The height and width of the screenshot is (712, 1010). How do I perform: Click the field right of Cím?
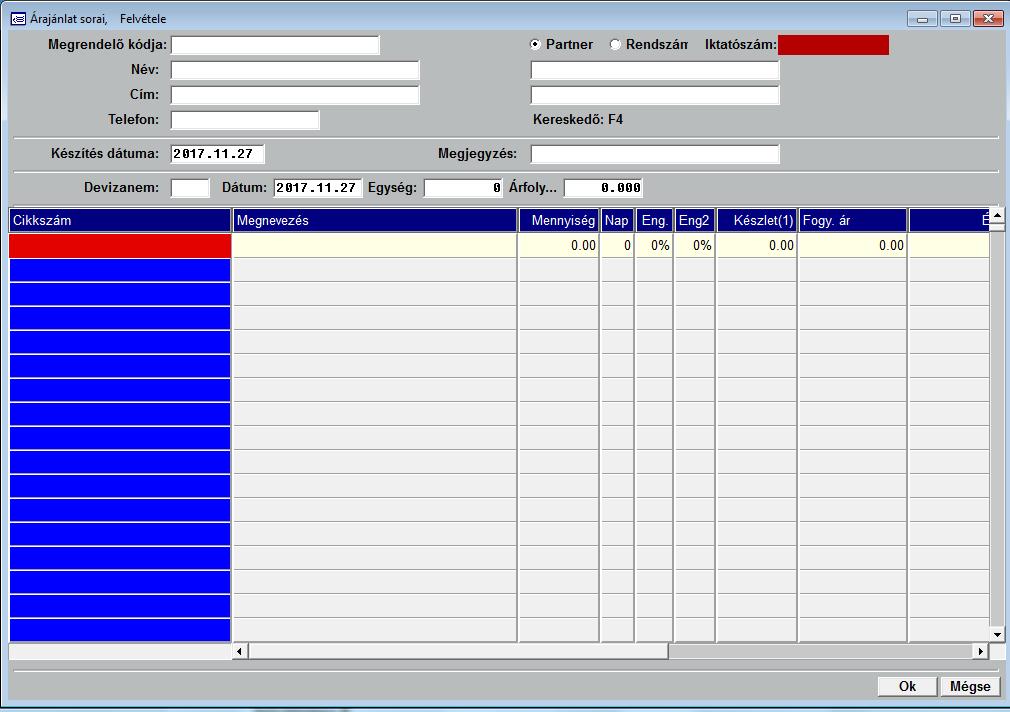coord(655,95)
